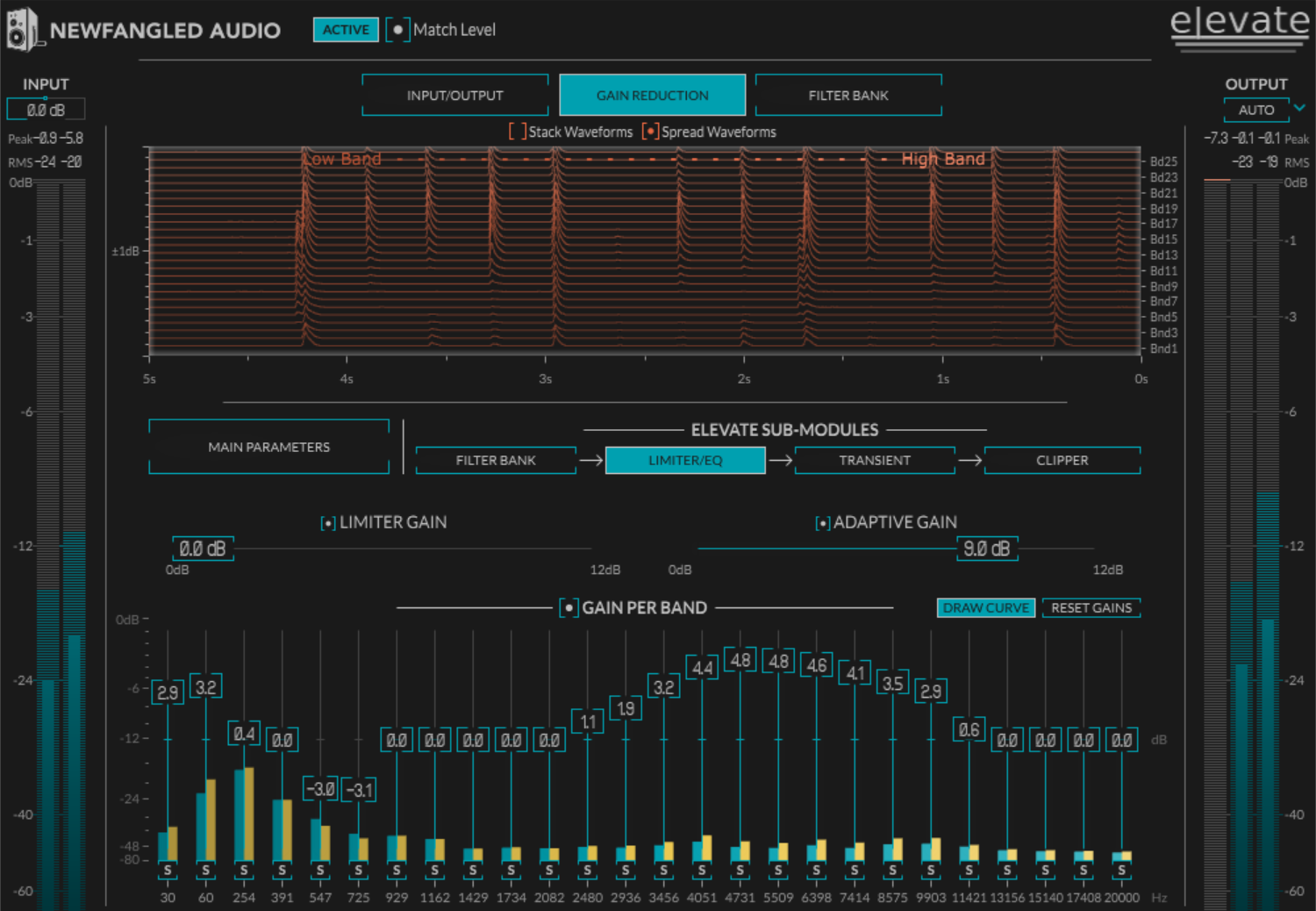Click the 6398 Hz band gain value 4.6
The image size is (1316, 911).
tap(817, 665)
